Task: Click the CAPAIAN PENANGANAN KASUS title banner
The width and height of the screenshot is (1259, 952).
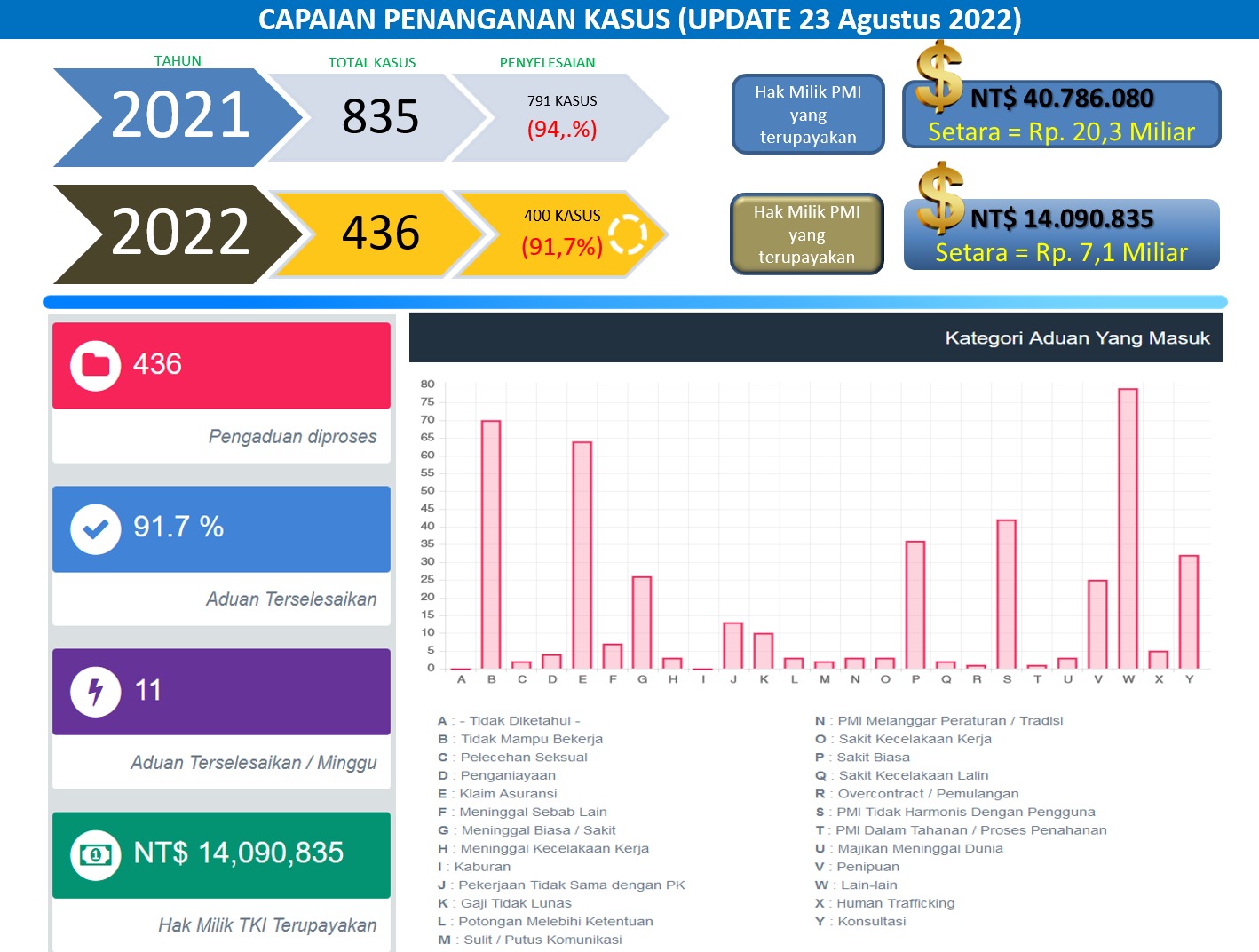Action: point(629,20)
